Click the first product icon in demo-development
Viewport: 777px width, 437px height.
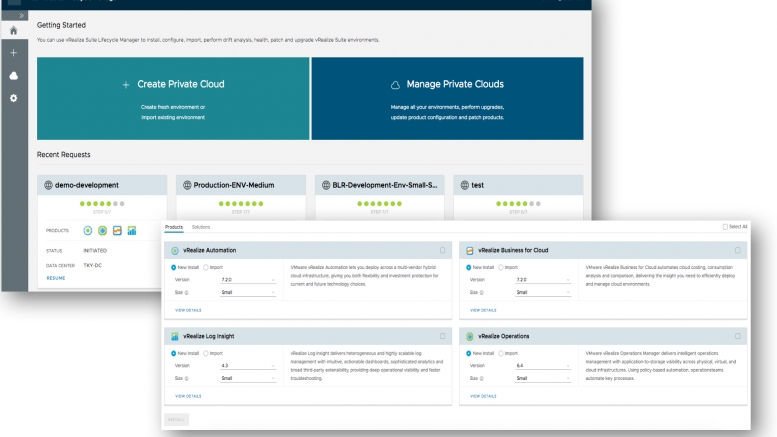[88, 230]
